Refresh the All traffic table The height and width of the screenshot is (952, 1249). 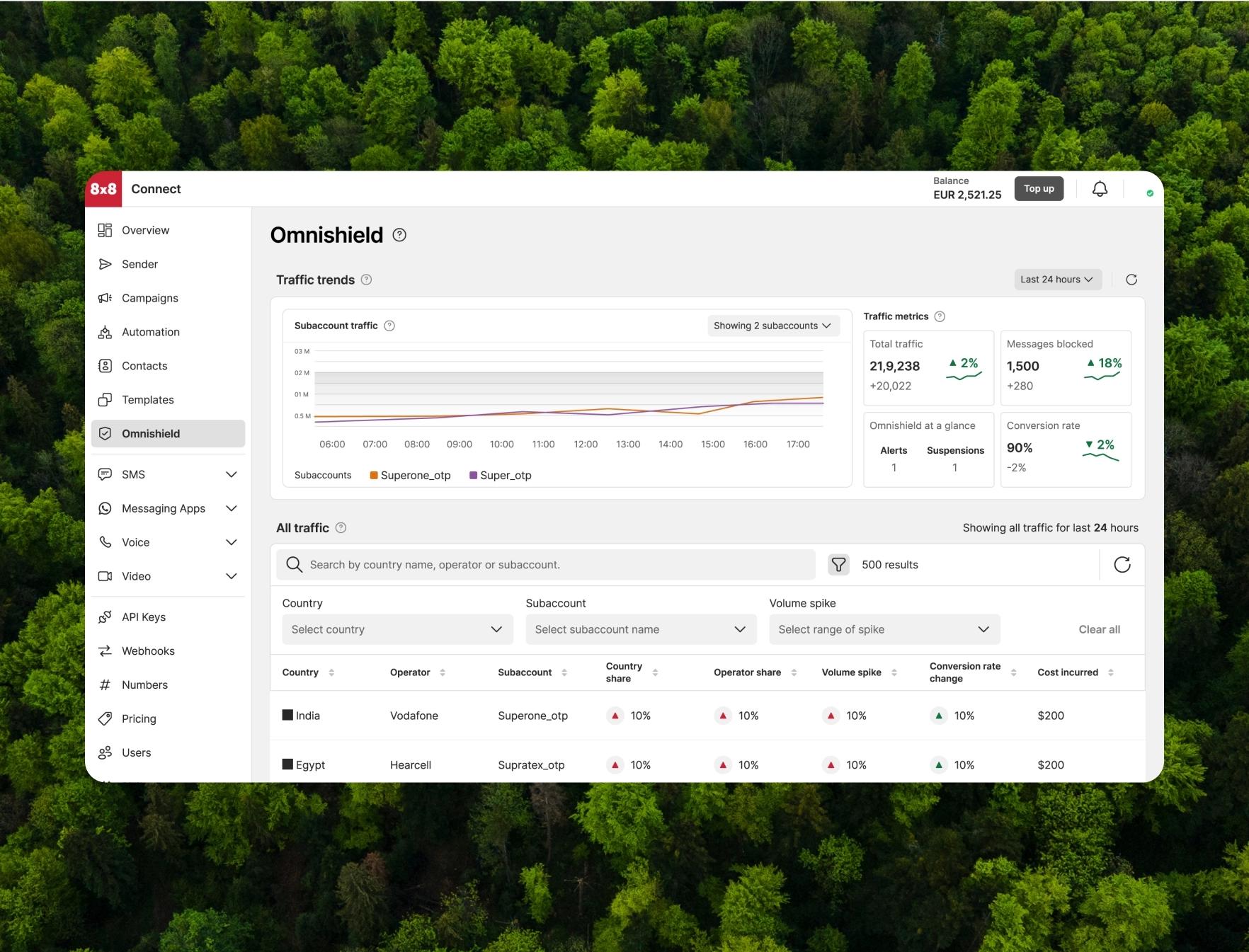[1122, 565]
